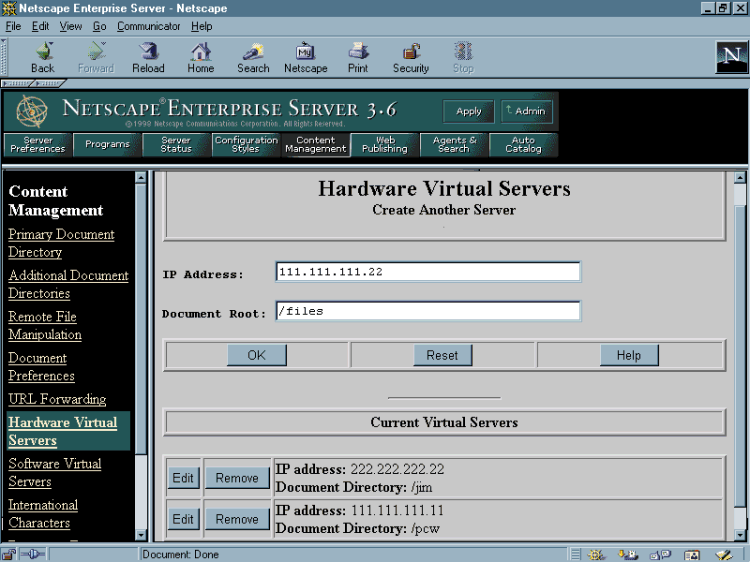This screenshot has height=562, width=750.
Task: Open the Mailbox component bar icon
Action: pyautogui.click(x=628, y=555)
